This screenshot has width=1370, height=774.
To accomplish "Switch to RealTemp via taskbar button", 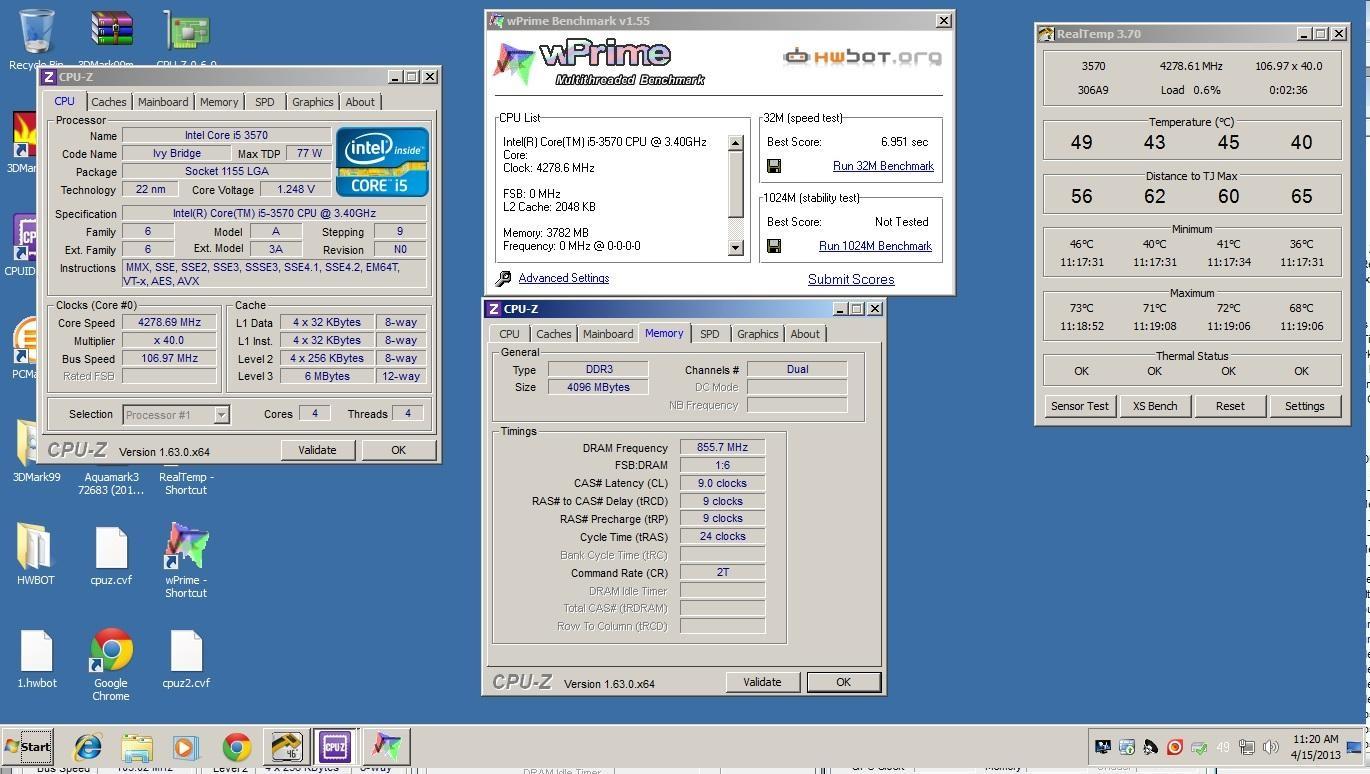I will pyautogui.click(x=286, y=746).
